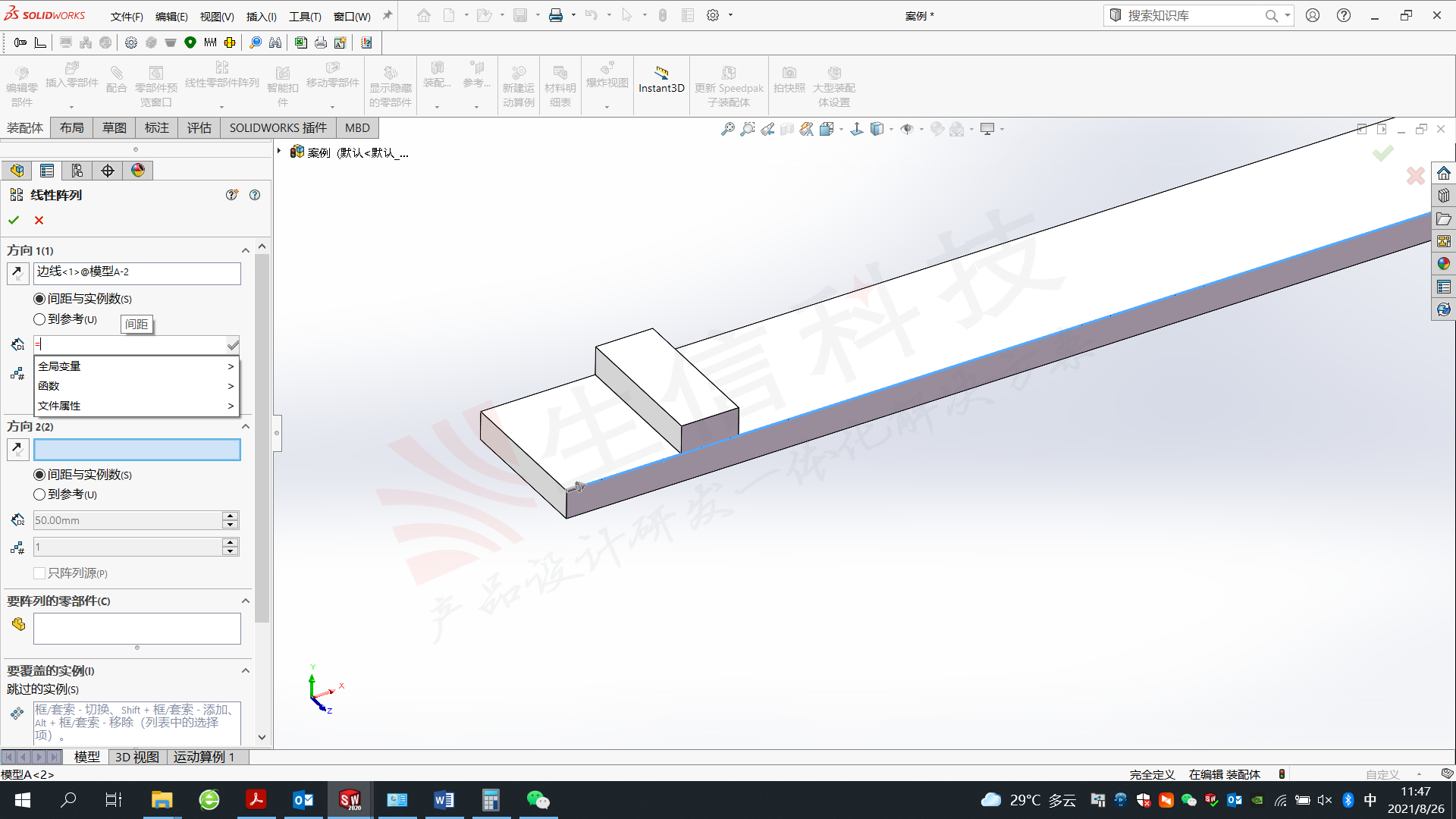Switch to Motion Study 1 bottom tab

203,757
